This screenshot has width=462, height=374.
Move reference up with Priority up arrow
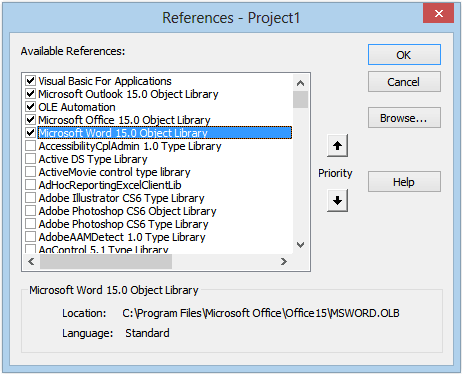tap(337, 146)
